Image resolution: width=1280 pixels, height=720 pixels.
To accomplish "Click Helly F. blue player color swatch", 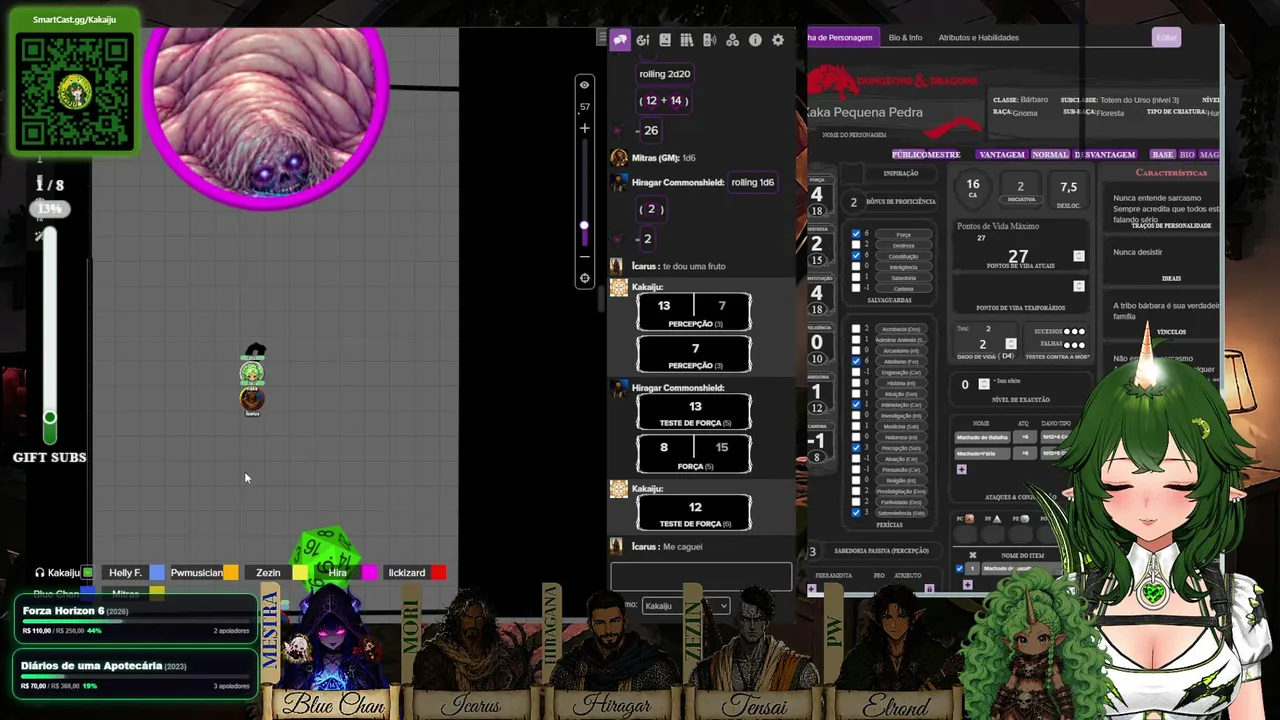I will pyautogui.click(x=156, y=573).
